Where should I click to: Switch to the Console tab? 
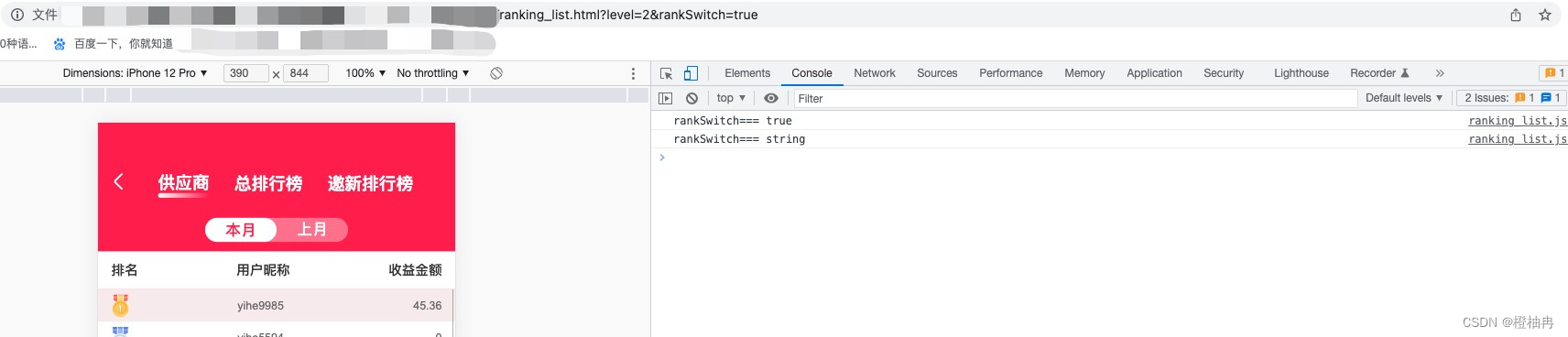point(811,73)
